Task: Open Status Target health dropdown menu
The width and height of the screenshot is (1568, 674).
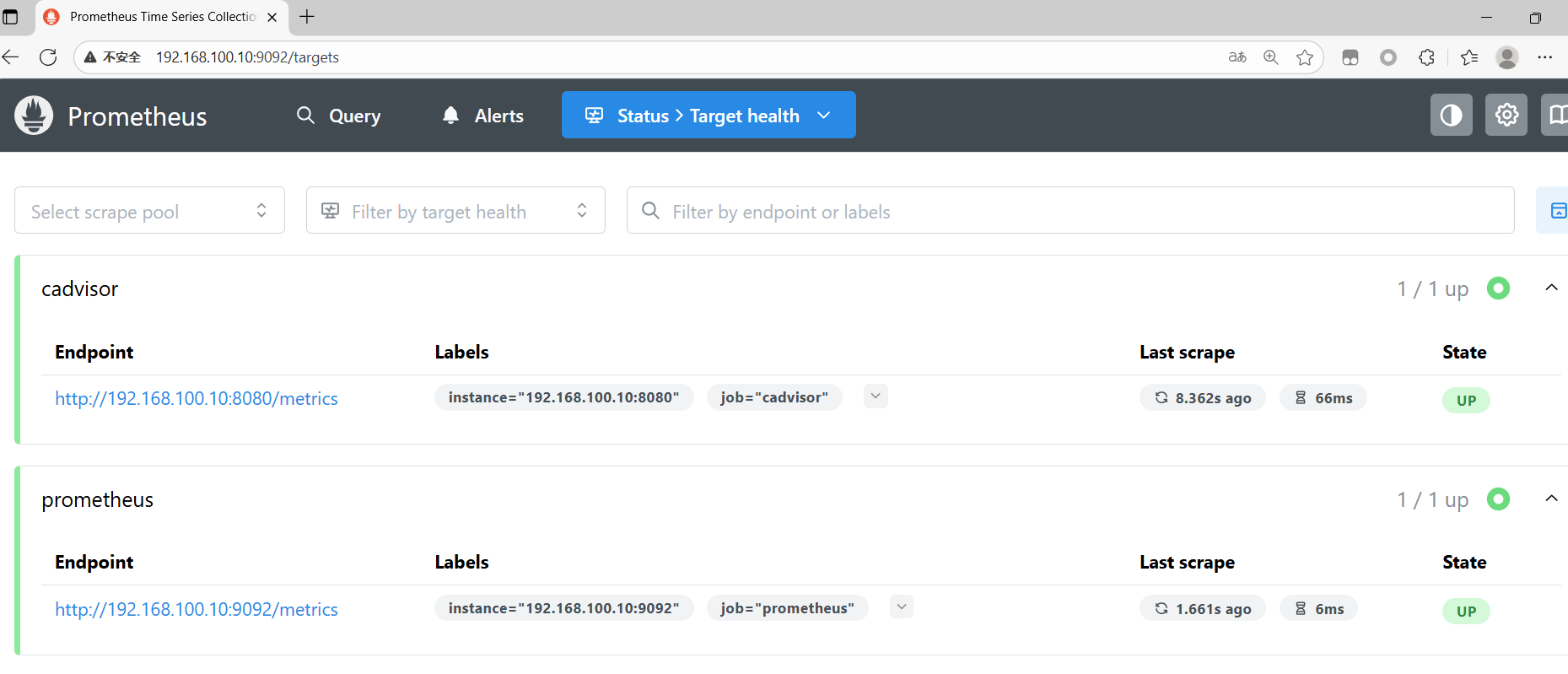Action: (709, 115)
